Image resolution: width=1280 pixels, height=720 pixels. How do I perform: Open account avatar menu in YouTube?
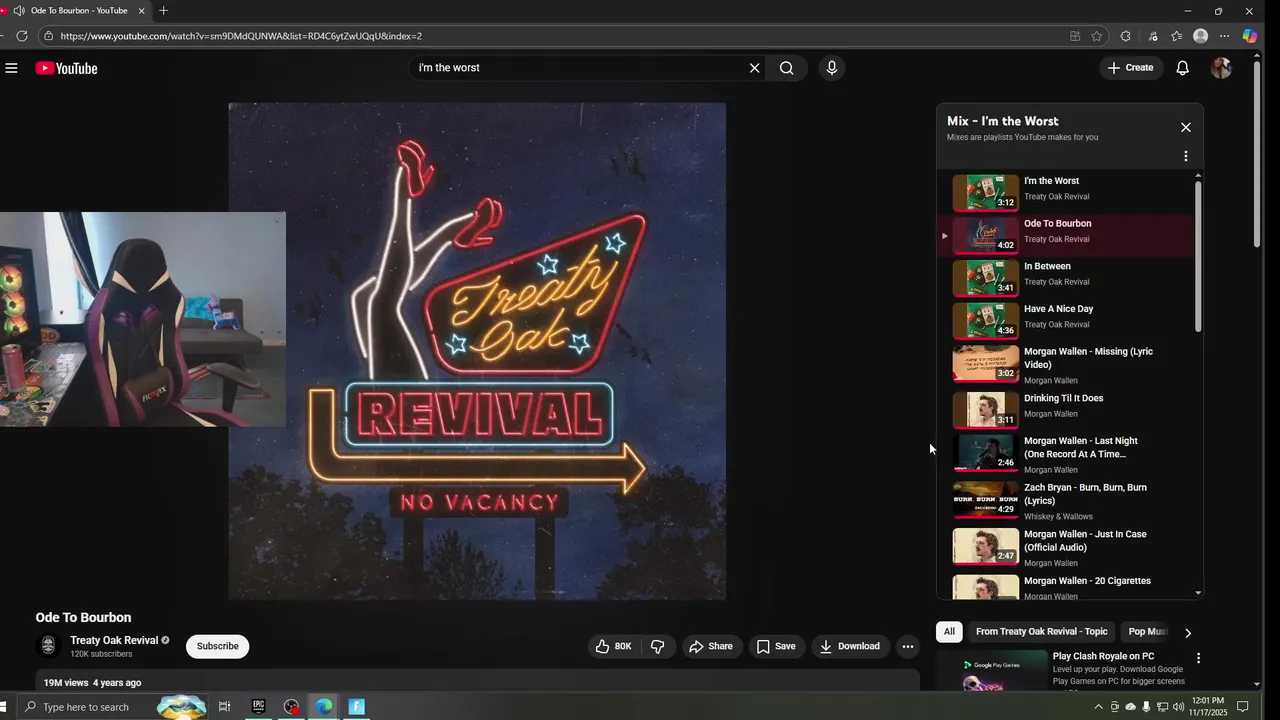point(1221,68)
